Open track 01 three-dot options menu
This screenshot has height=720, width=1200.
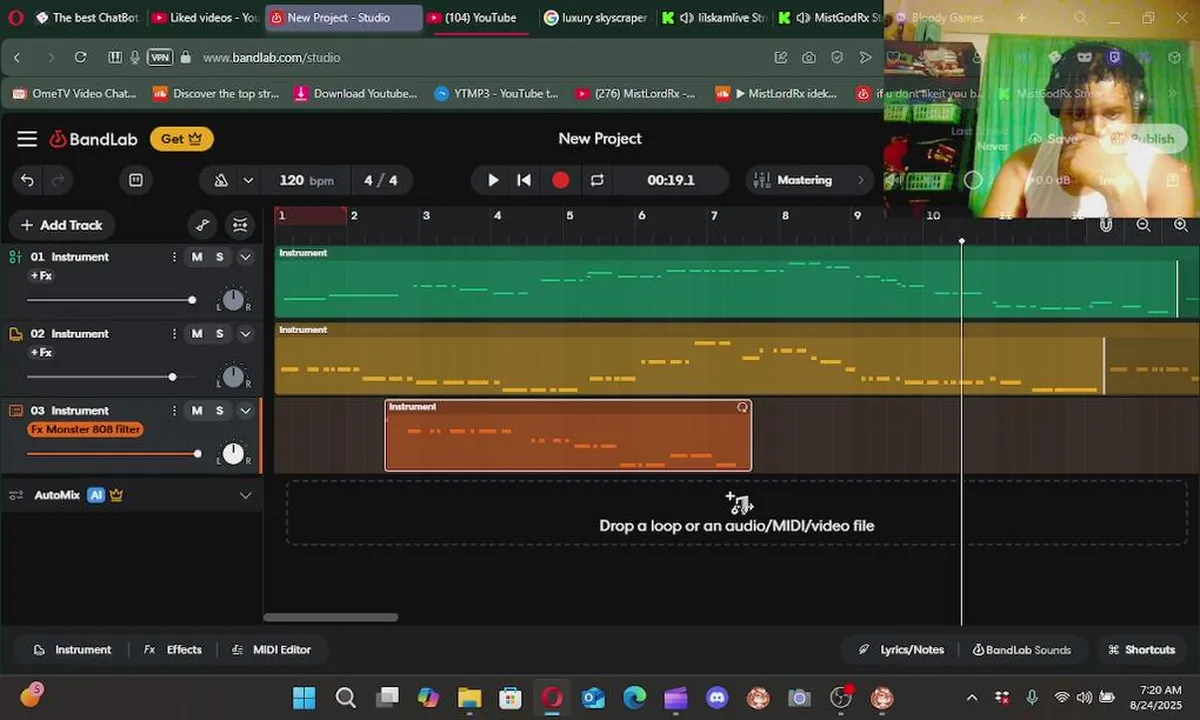point(175,257)
